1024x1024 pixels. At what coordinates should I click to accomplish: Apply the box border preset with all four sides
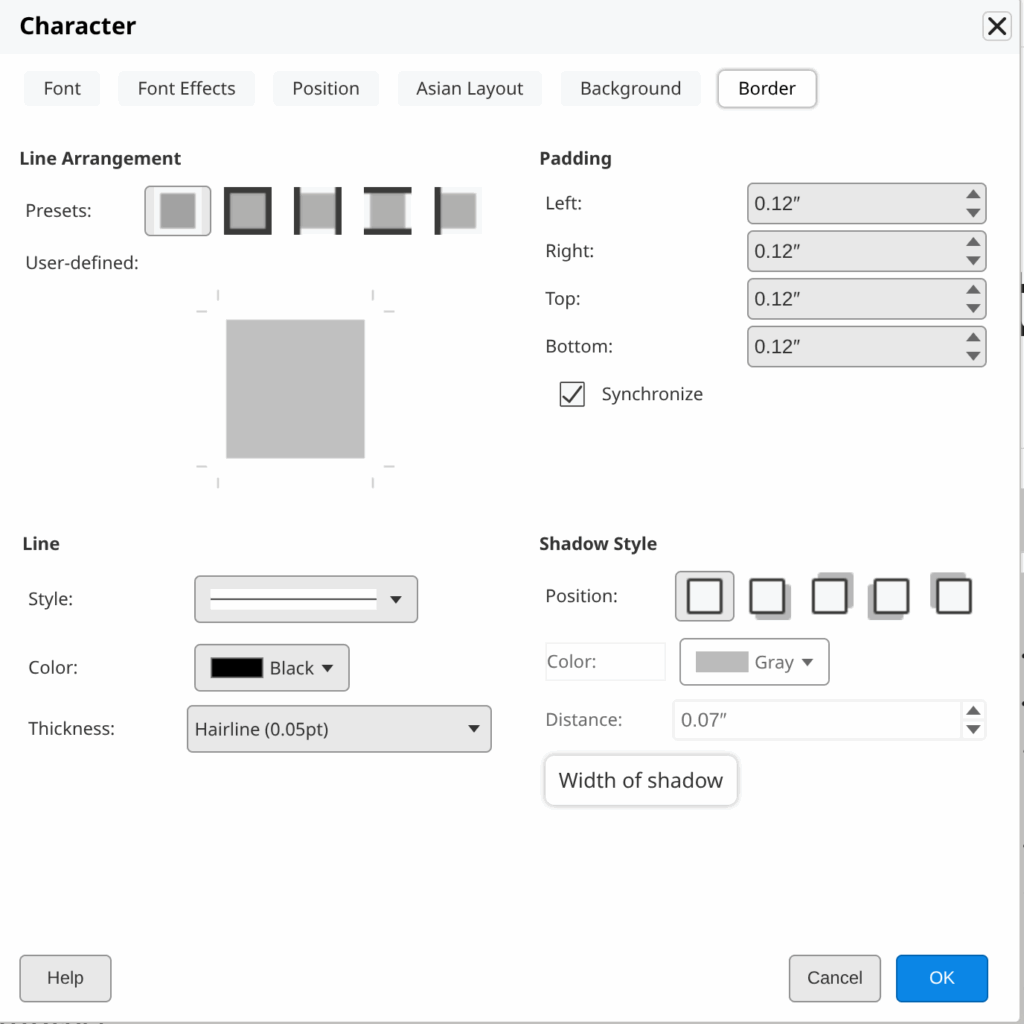247,211
